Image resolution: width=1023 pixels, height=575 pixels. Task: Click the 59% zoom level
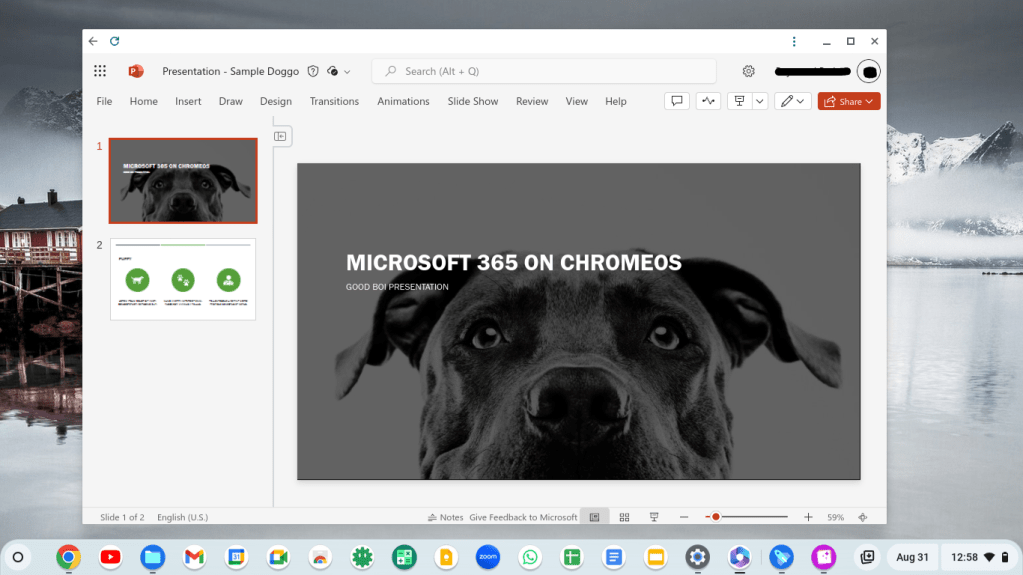(x=835, y=517)
